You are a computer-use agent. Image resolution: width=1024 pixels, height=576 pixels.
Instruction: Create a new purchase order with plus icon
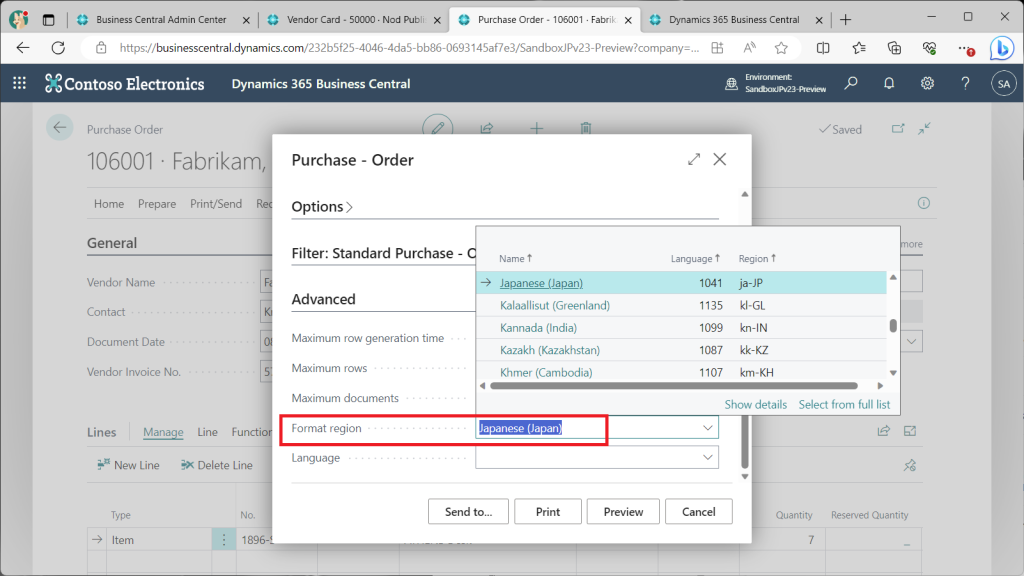tap(536, 128)
